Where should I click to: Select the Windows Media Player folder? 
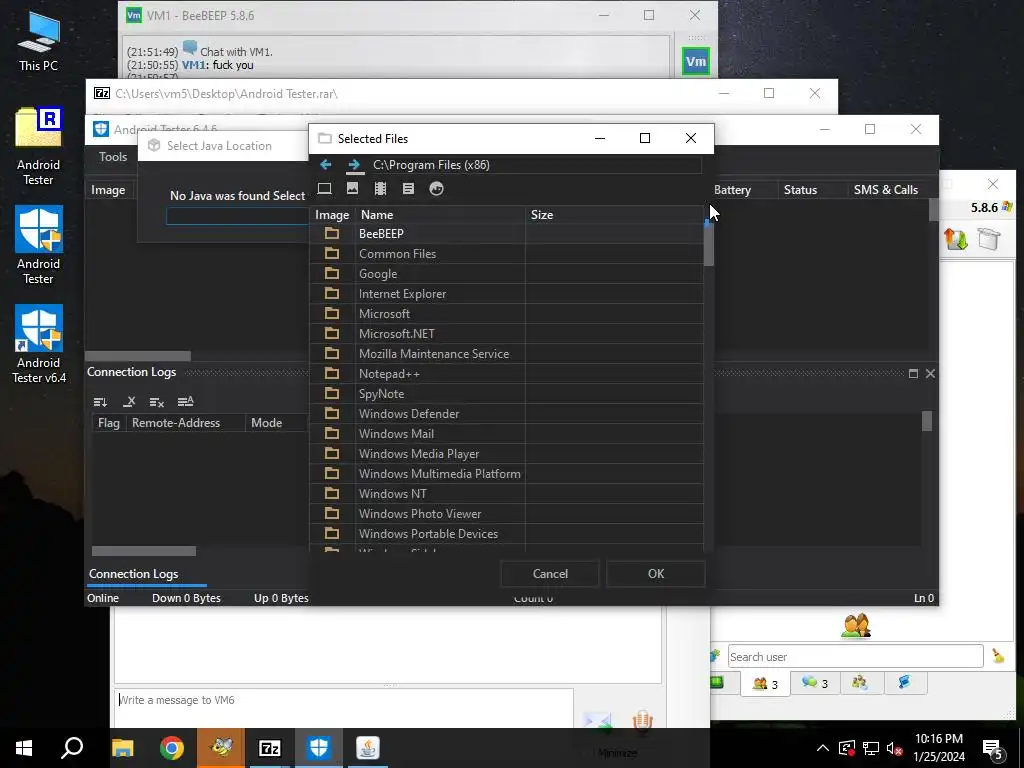pos(507,454)
